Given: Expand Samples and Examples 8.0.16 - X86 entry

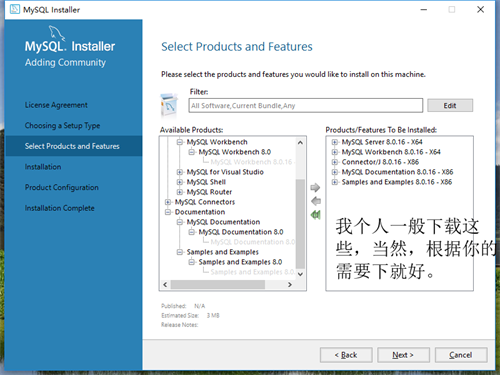Looking at the screenshot, I should 334,182.
